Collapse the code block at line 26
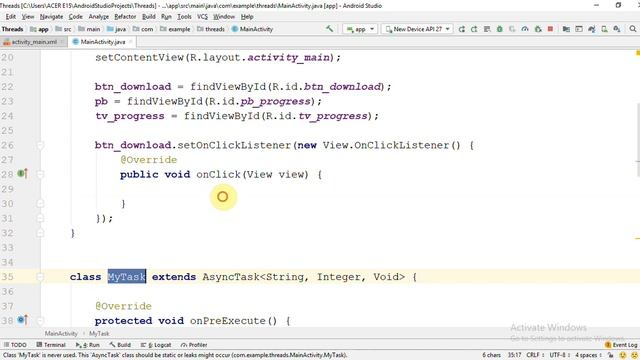The image size is (640, 360). click(40, 145)
